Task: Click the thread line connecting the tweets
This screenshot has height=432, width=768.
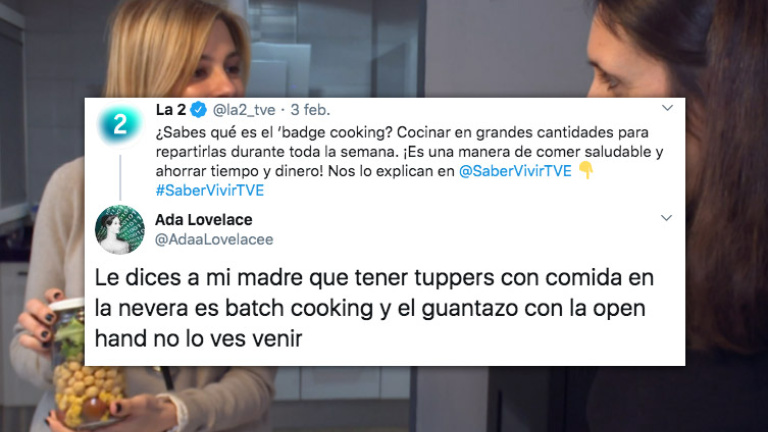Action: [x=120, y=177]
